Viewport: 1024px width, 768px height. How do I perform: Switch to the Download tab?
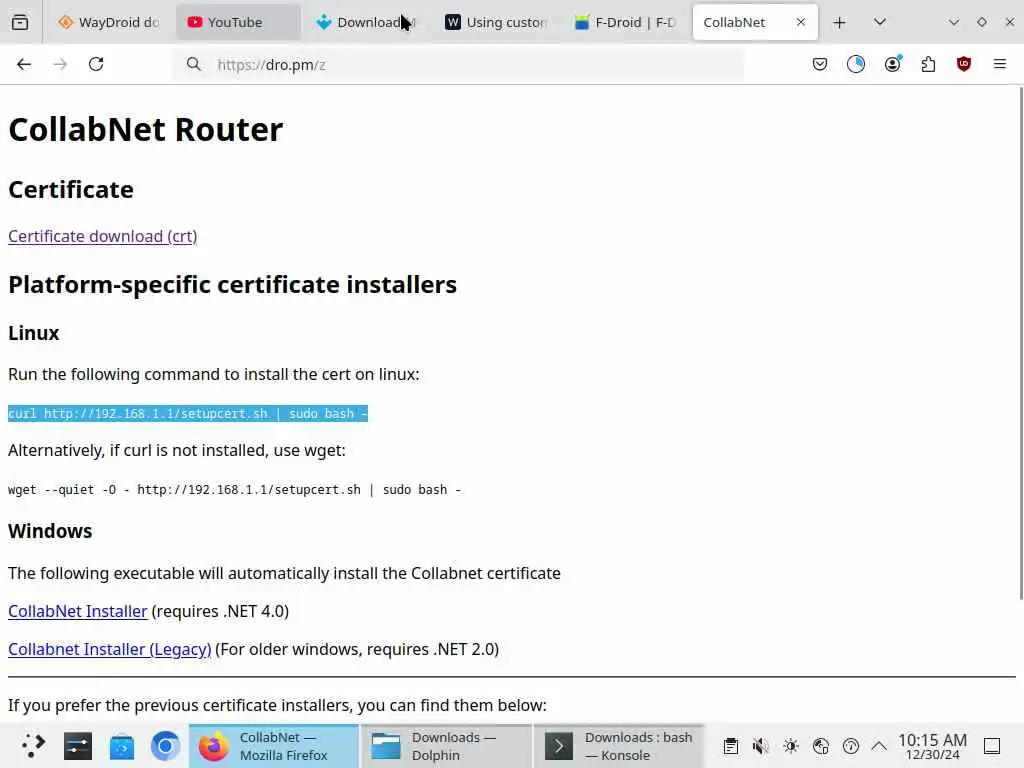[368, 22]
